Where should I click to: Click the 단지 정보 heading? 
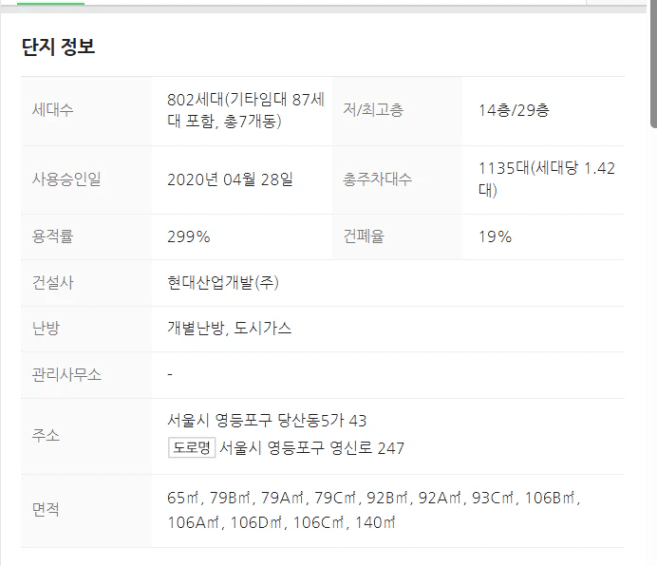point(58,47)
